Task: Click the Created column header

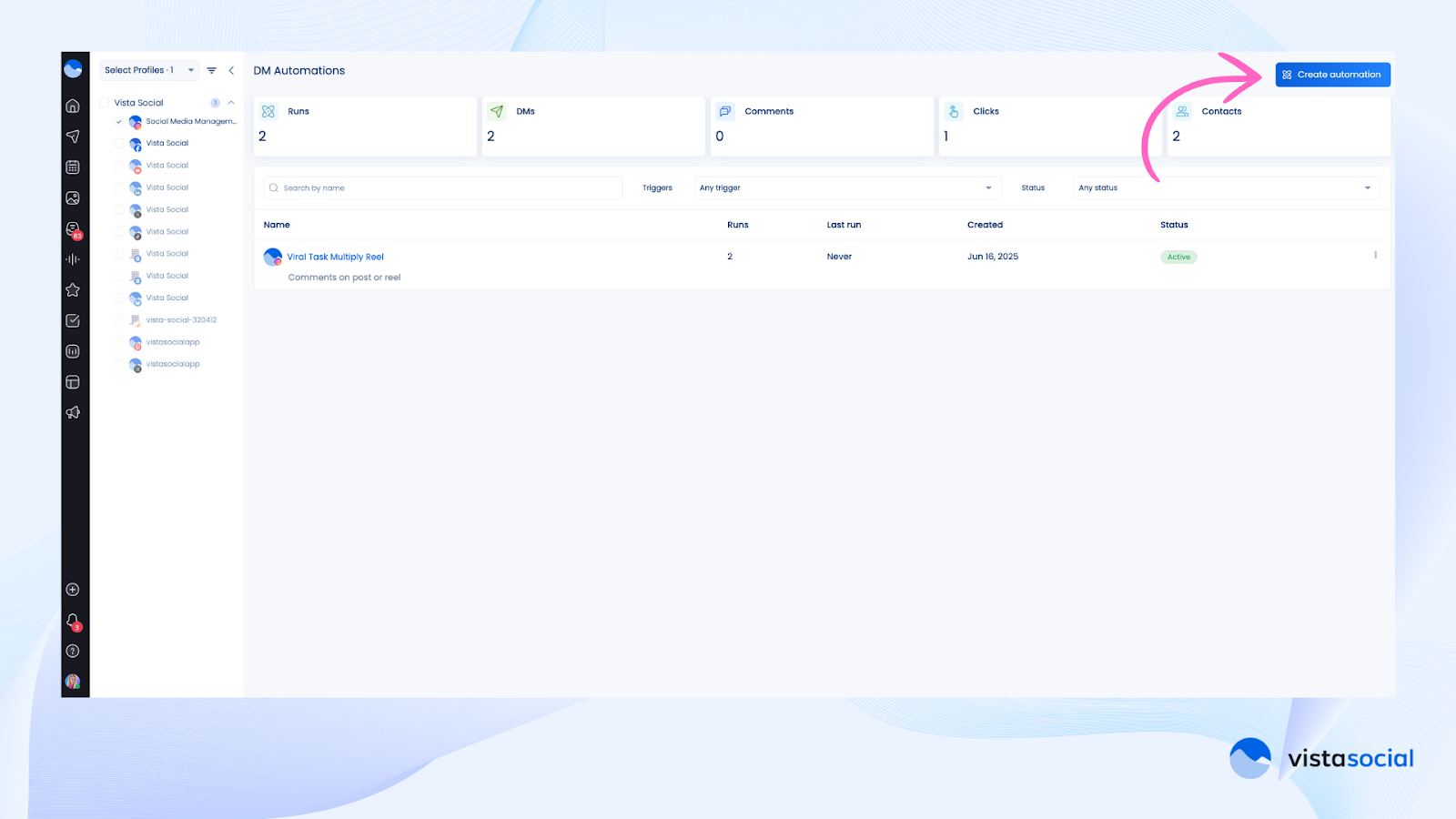Action: [985, 225]
